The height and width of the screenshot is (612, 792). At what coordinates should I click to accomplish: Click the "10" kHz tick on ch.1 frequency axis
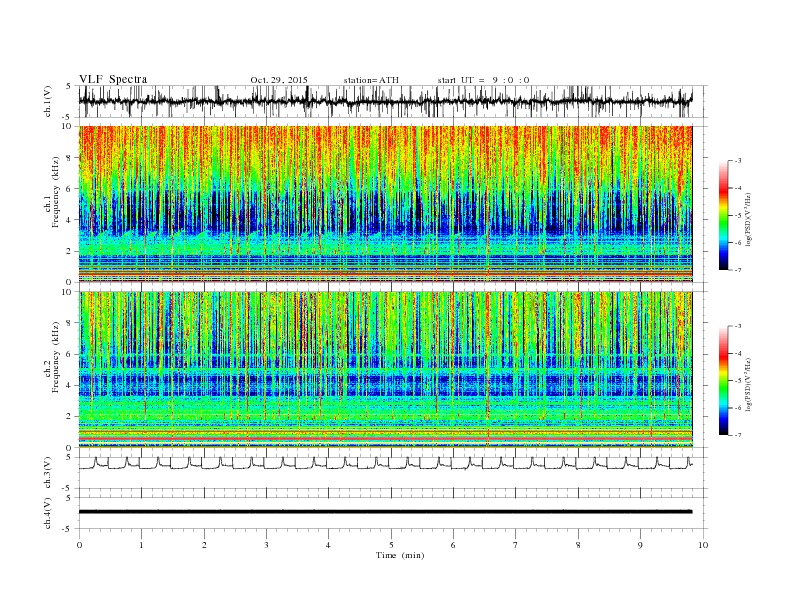tap(67, 126)
